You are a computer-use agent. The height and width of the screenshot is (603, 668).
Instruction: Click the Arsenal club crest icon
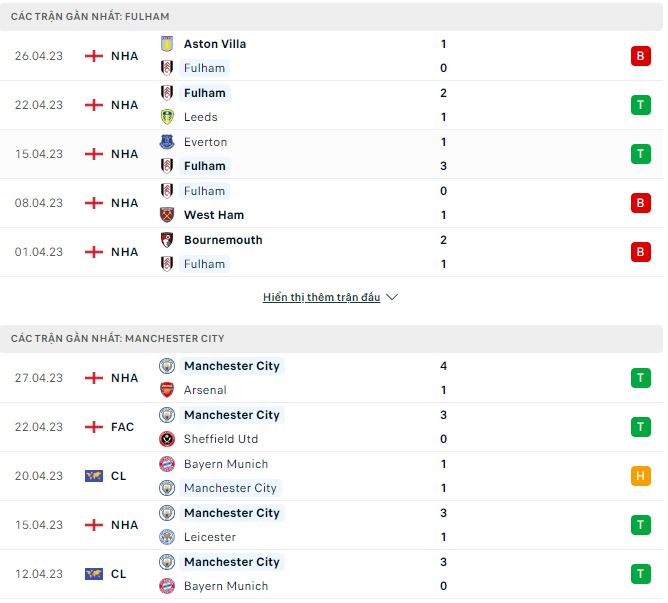click(167, 390)
